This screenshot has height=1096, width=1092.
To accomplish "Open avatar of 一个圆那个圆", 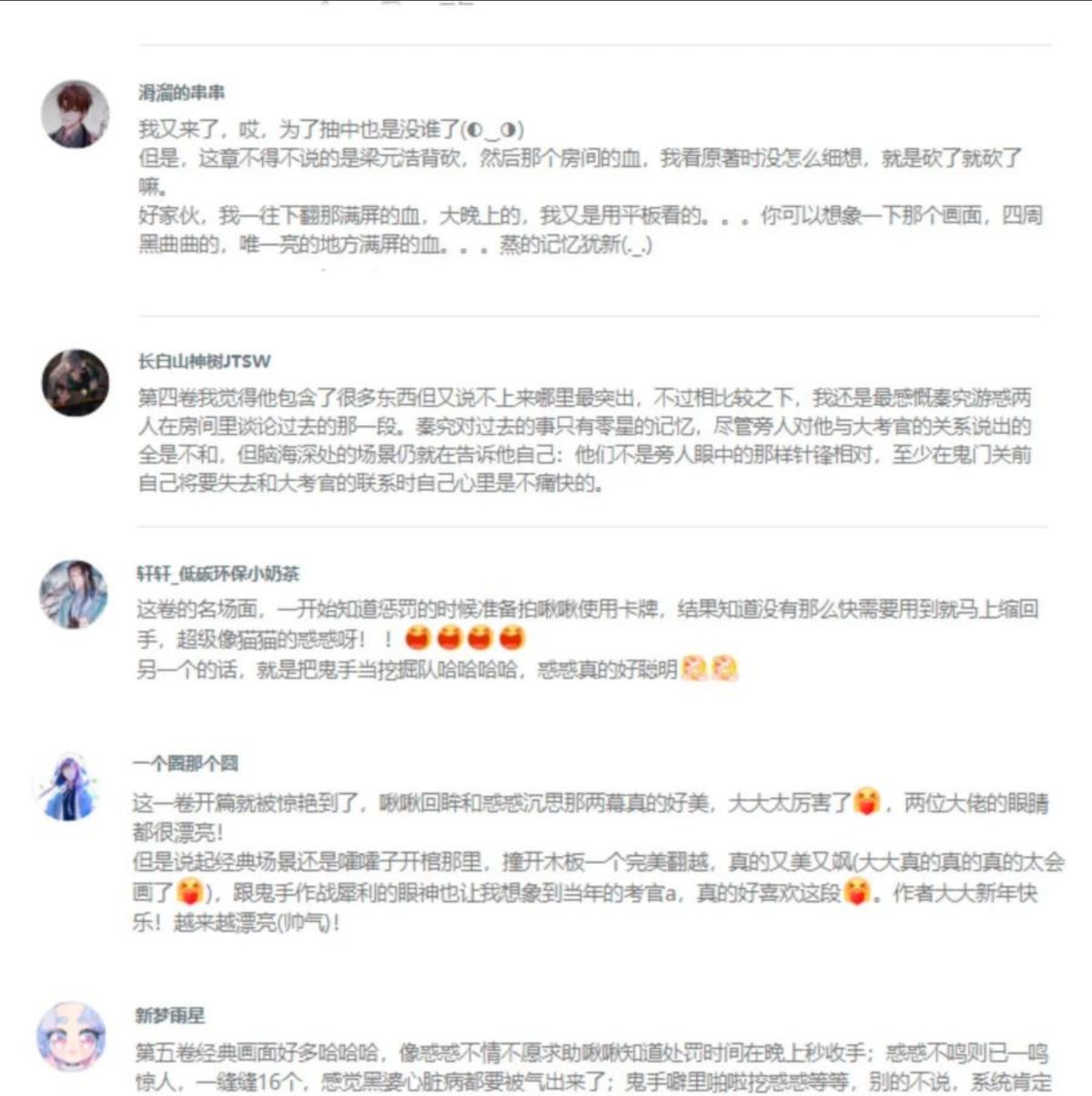I will (70, 787).
